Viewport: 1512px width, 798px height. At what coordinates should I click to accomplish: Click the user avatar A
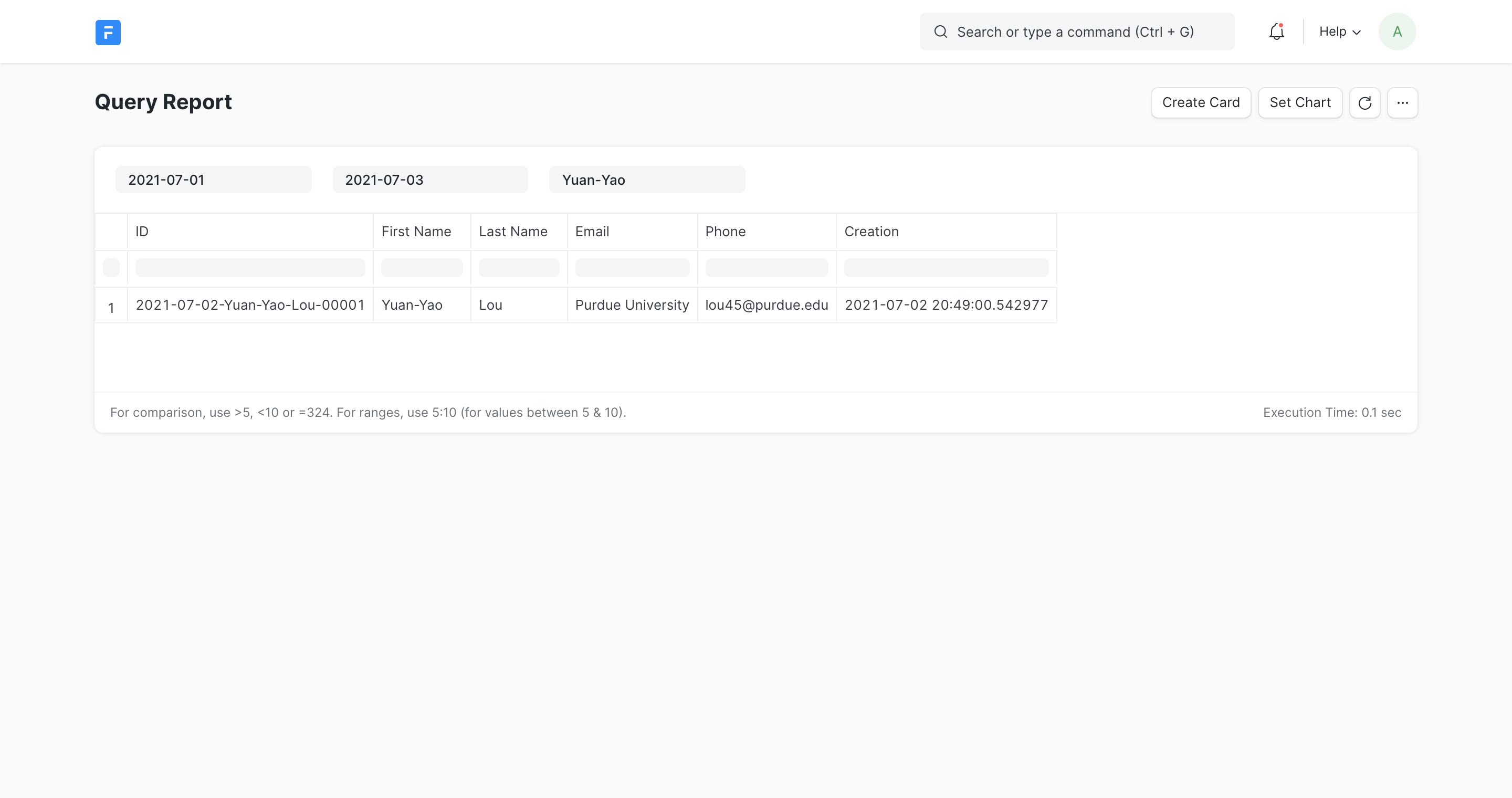1397,31
